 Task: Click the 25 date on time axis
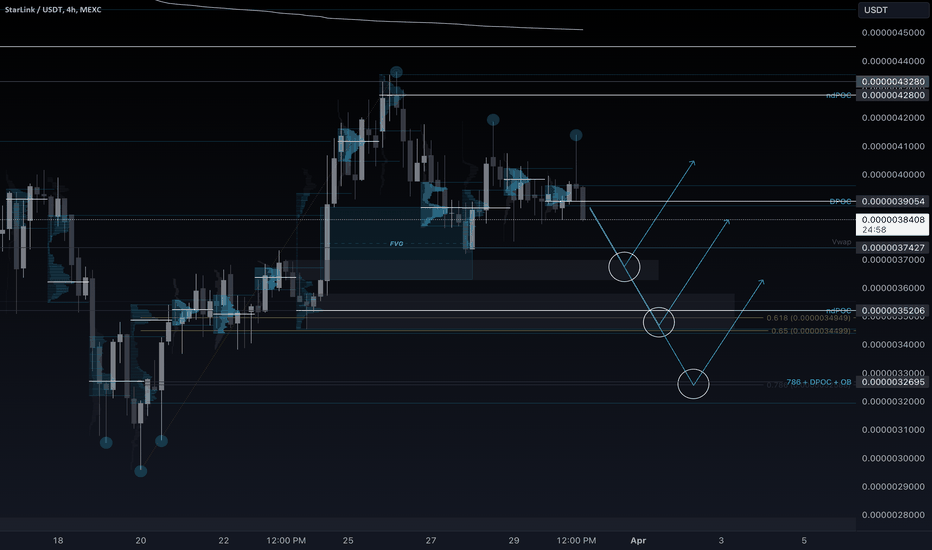348,540
